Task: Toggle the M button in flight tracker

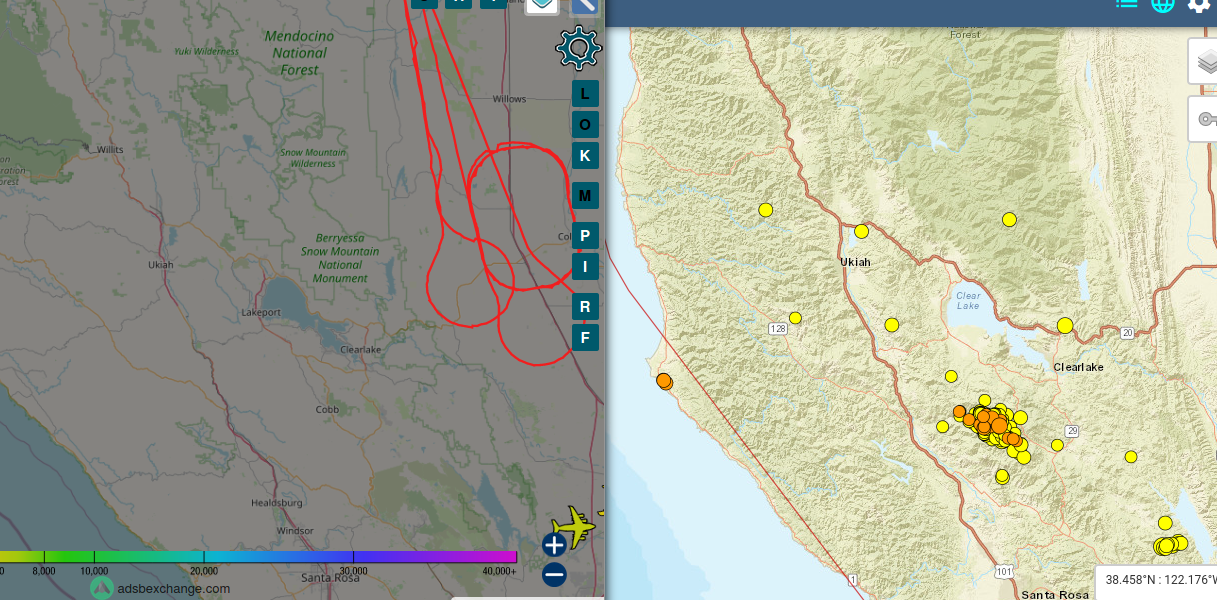Action: (x=585, y=195)
